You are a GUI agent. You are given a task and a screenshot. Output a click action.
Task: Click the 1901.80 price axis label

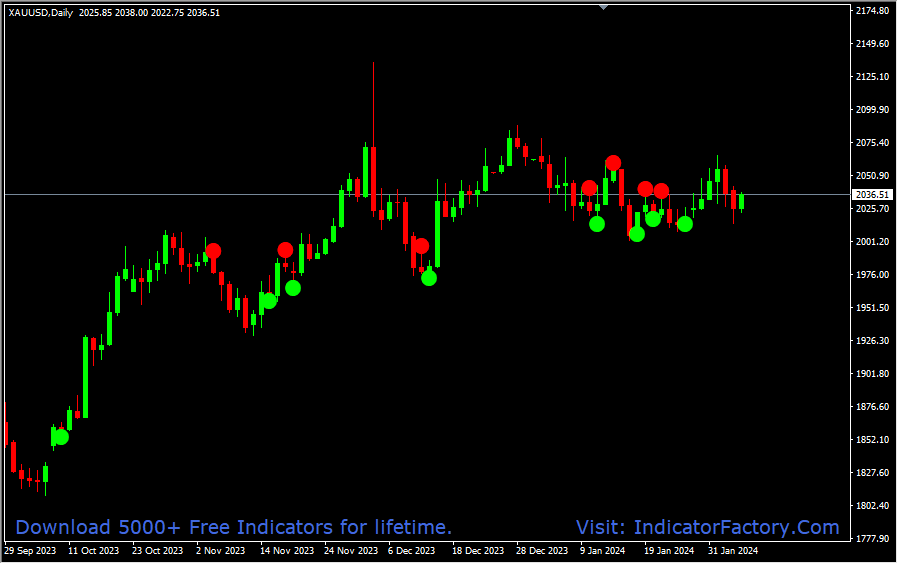(872, 374)
